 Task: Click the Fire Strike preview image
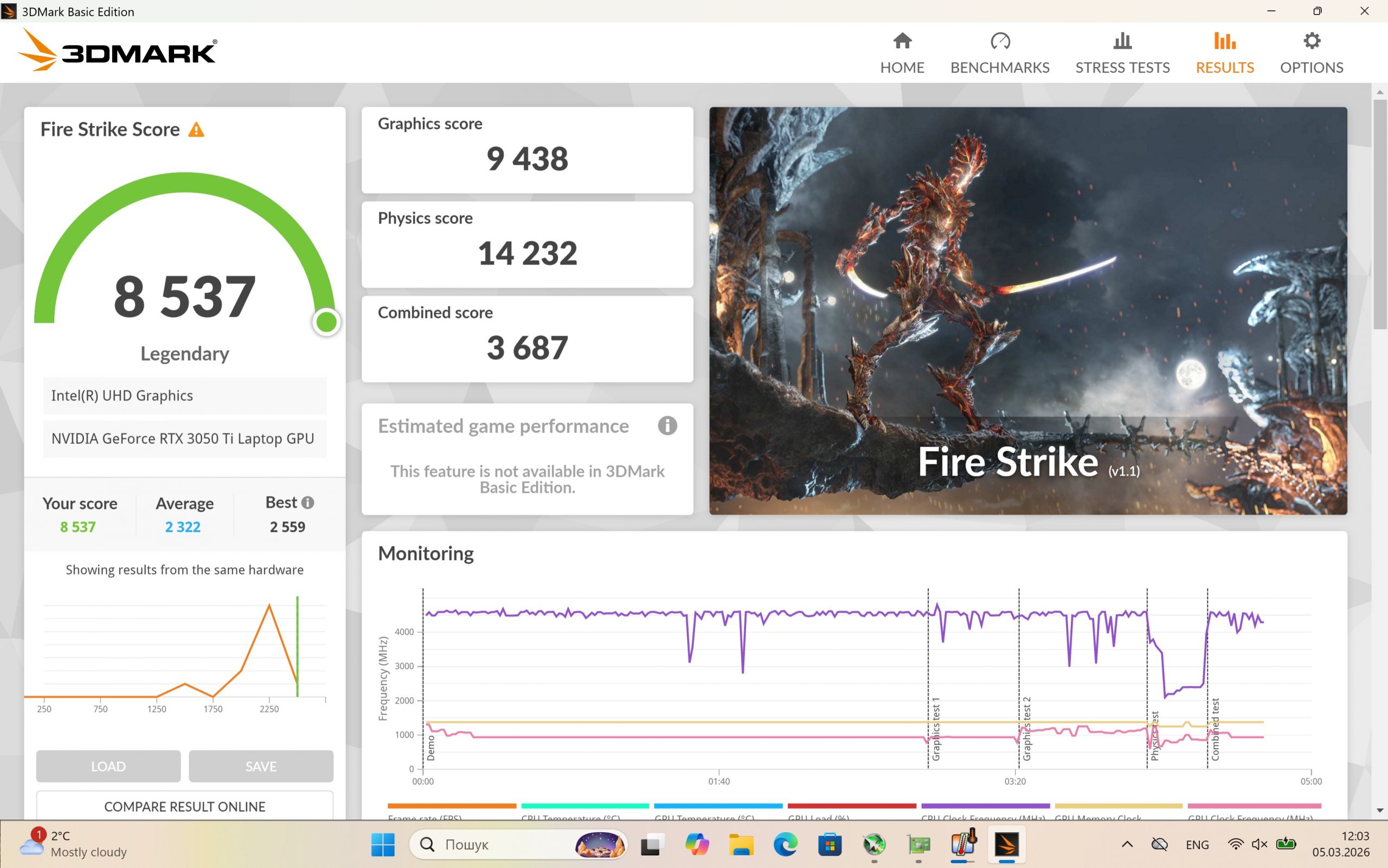coord(1027,310)
